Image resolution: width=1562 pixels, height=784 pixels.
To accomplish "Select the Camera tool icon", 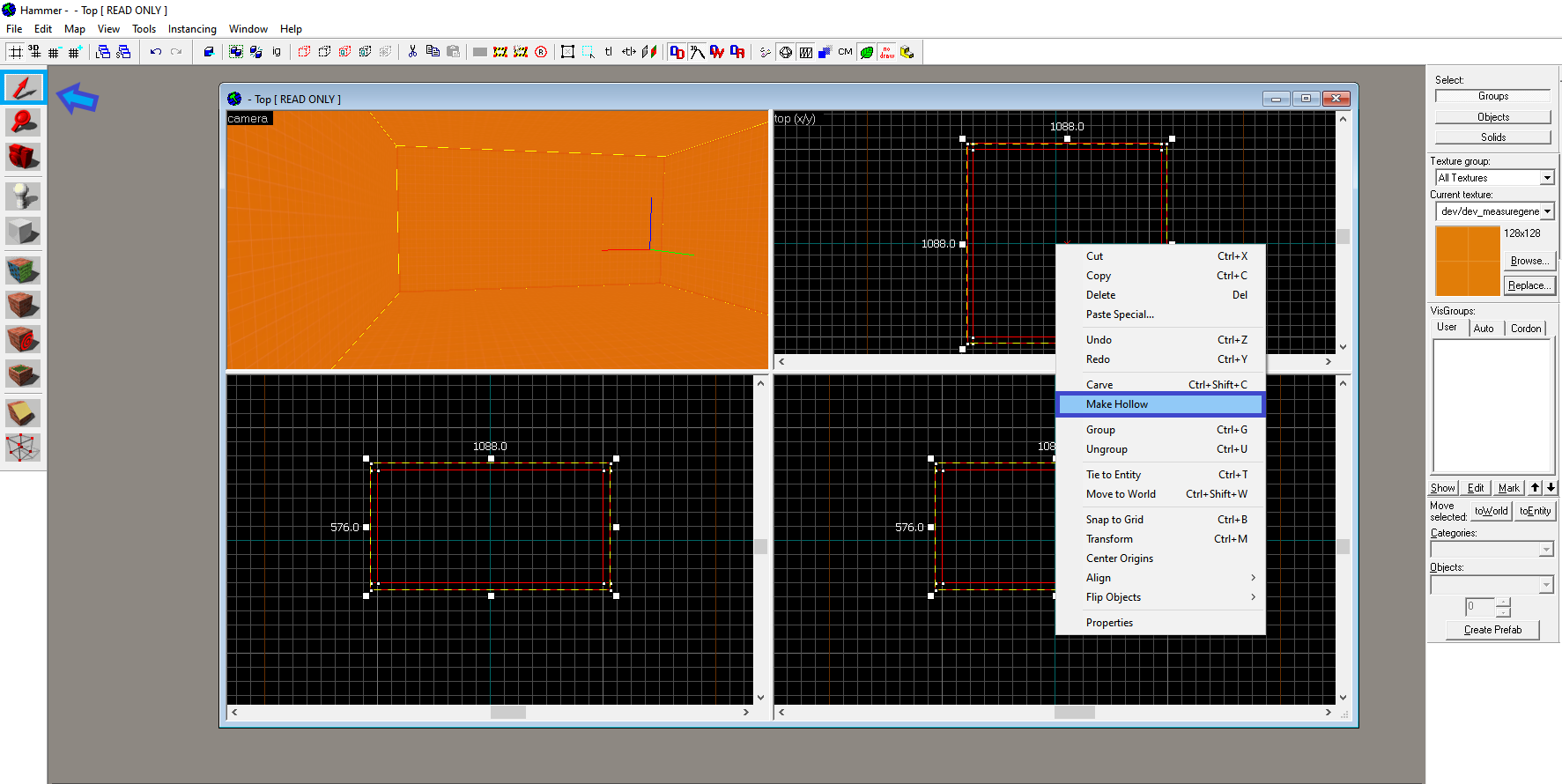I will 23,157.
